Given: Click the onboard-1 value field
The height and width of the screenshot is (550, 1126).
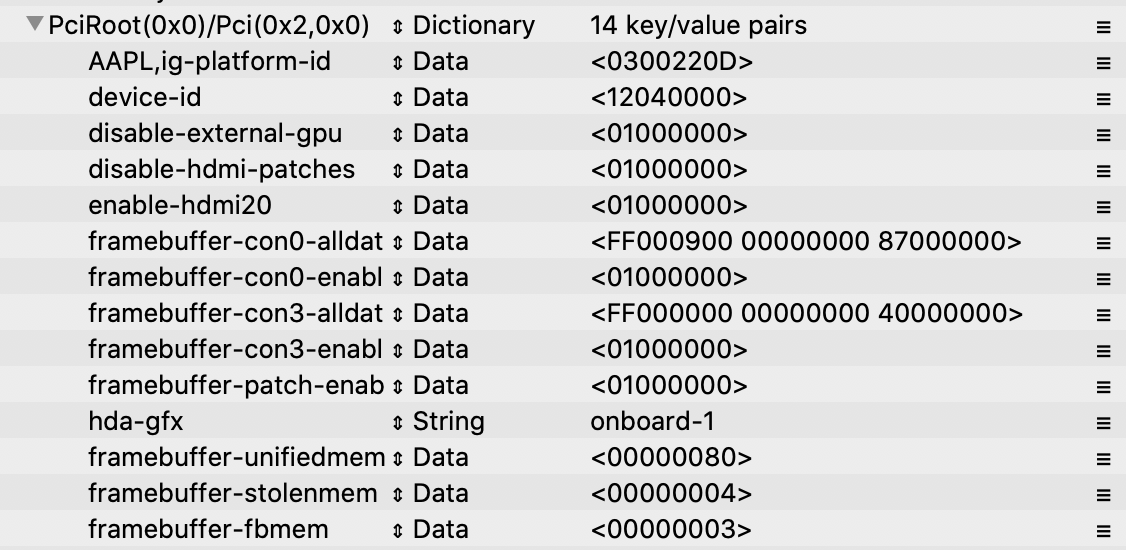Looking at the screenshot, I should [x=652, y=421].
